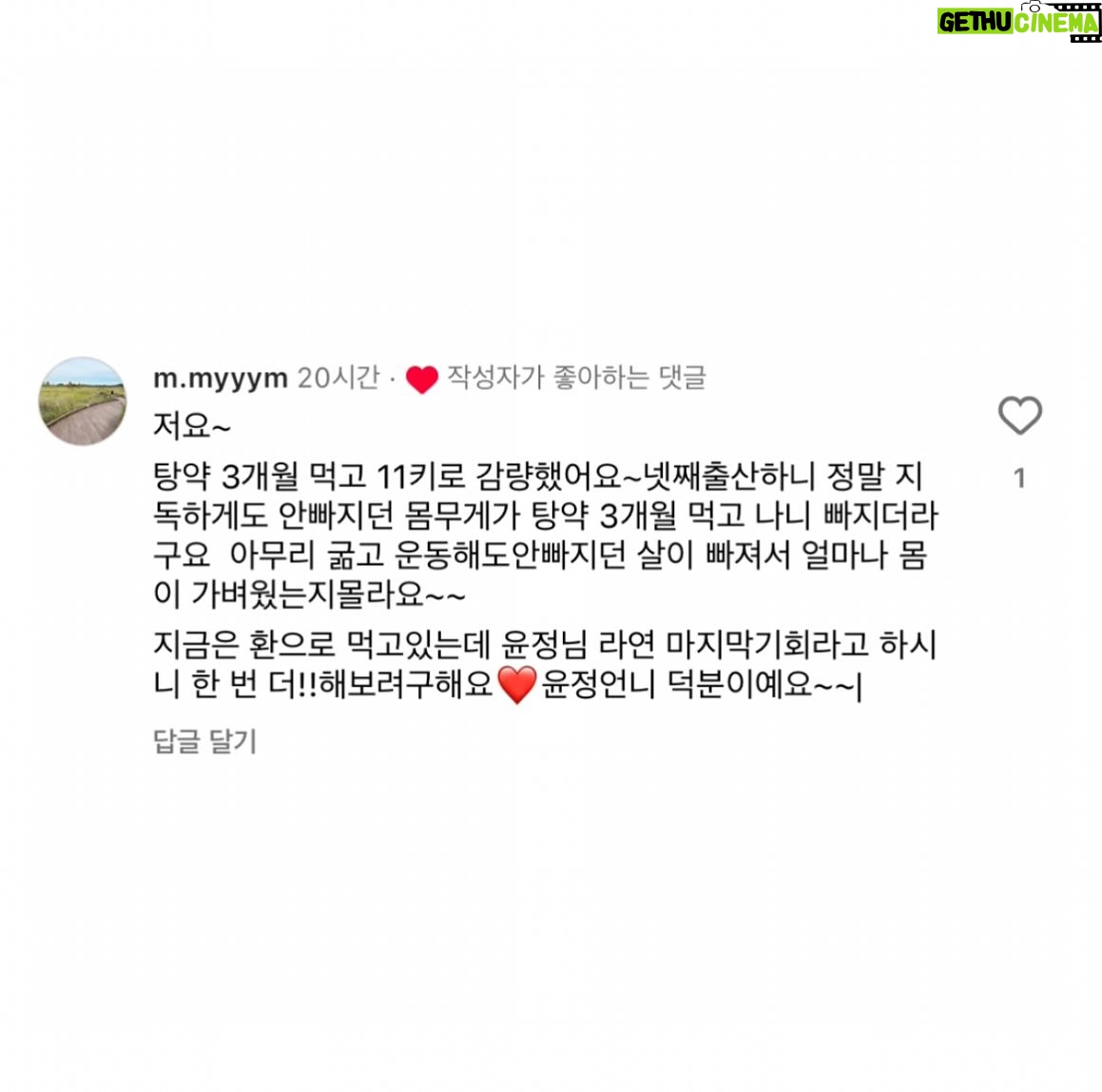Viewport: 1102px width, 1092px height.
Task: Click the red heart emoji inside the comment
Action: (x=517, y=684)
